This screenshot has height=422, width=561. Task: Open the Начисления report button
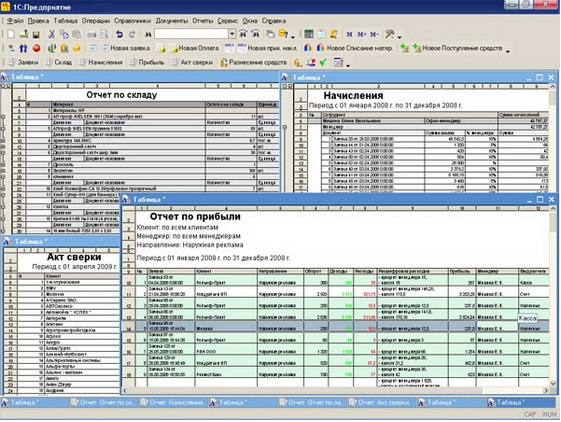101,62
